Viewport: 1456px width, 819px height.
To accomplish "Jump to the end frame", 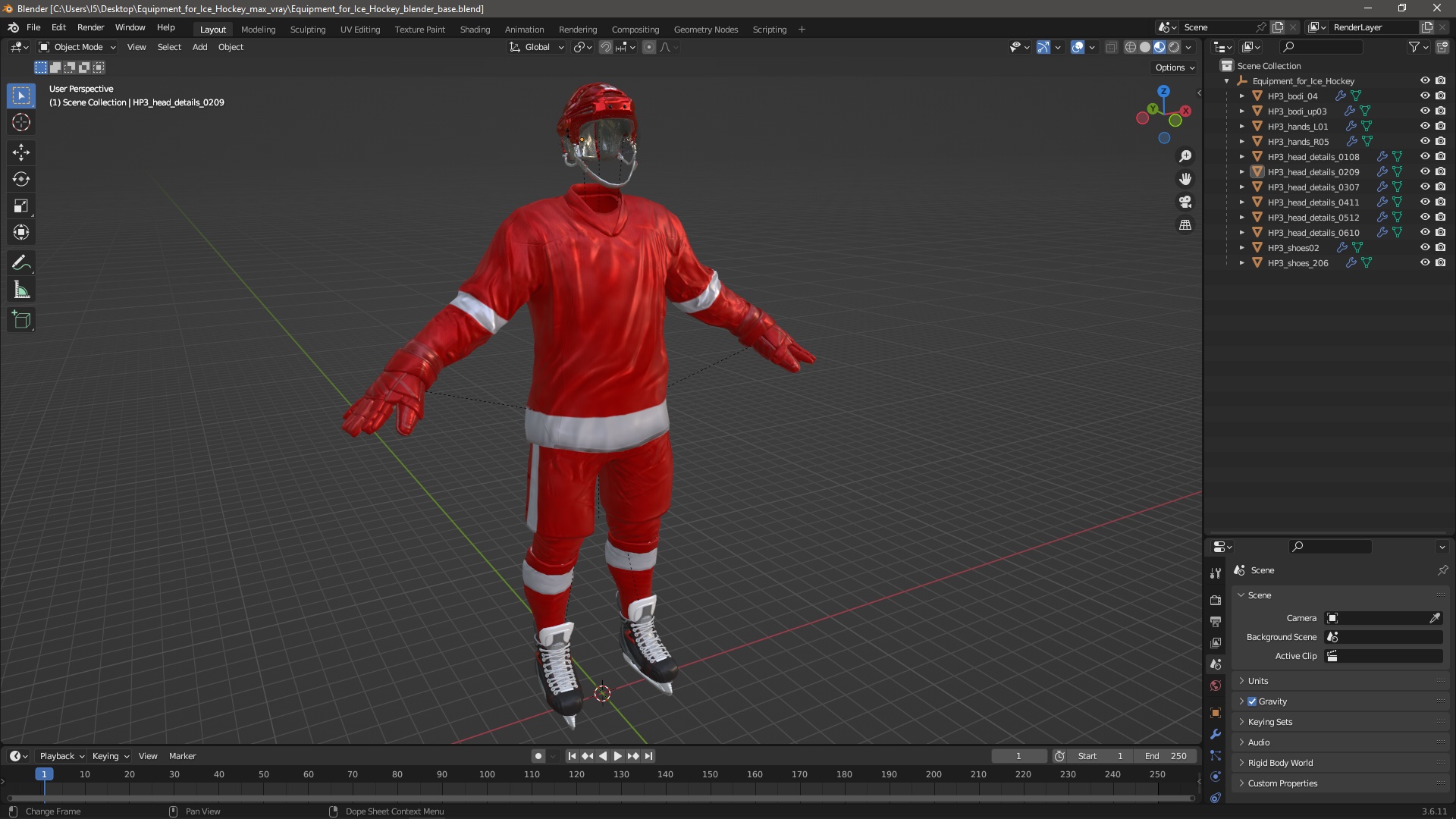I will [x=648, y=756].
